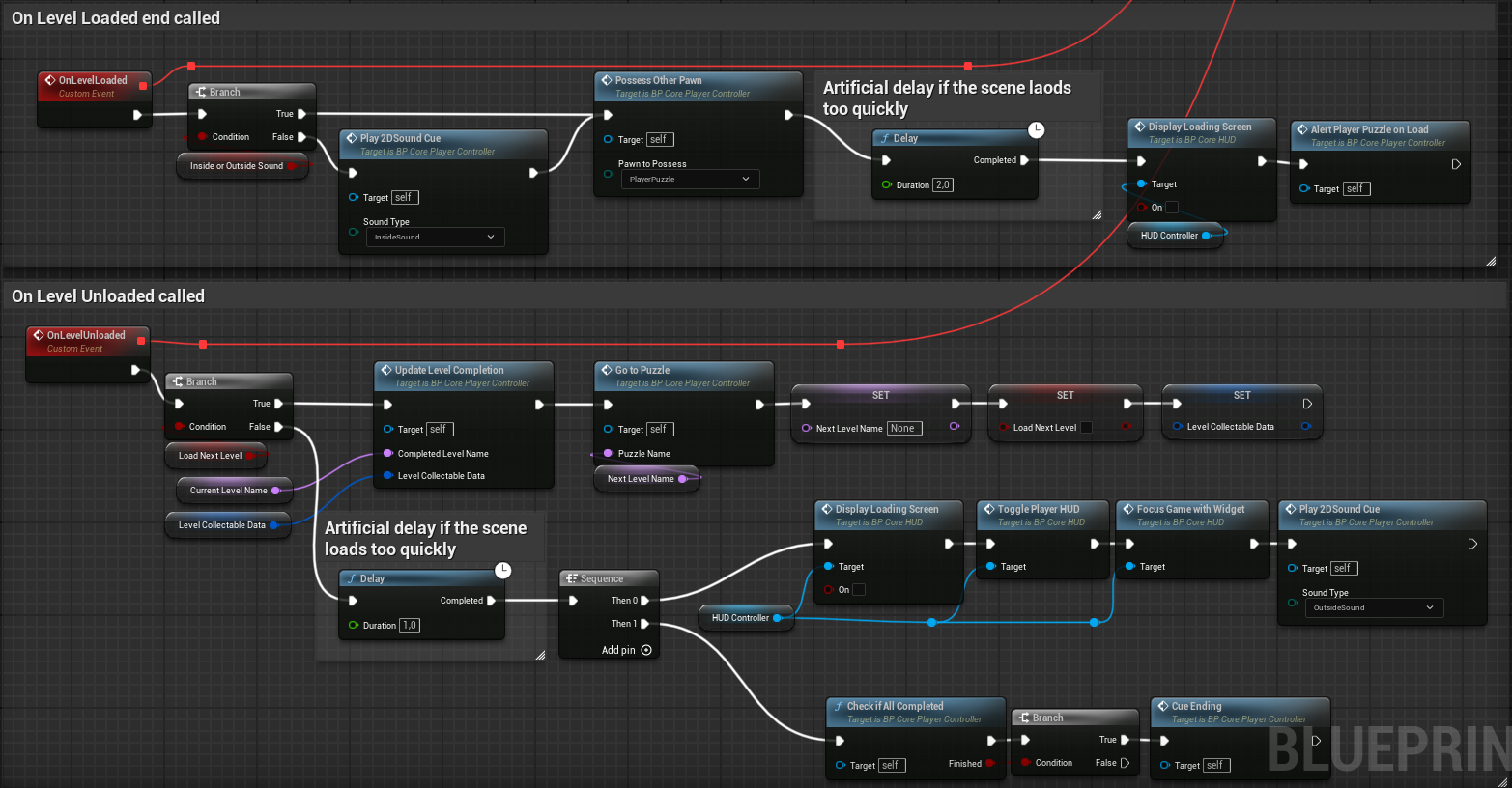The width and height of the screenshot is (1512, 788).
Task: Click the Sequence node icon
Action: (x=571, y=578)
